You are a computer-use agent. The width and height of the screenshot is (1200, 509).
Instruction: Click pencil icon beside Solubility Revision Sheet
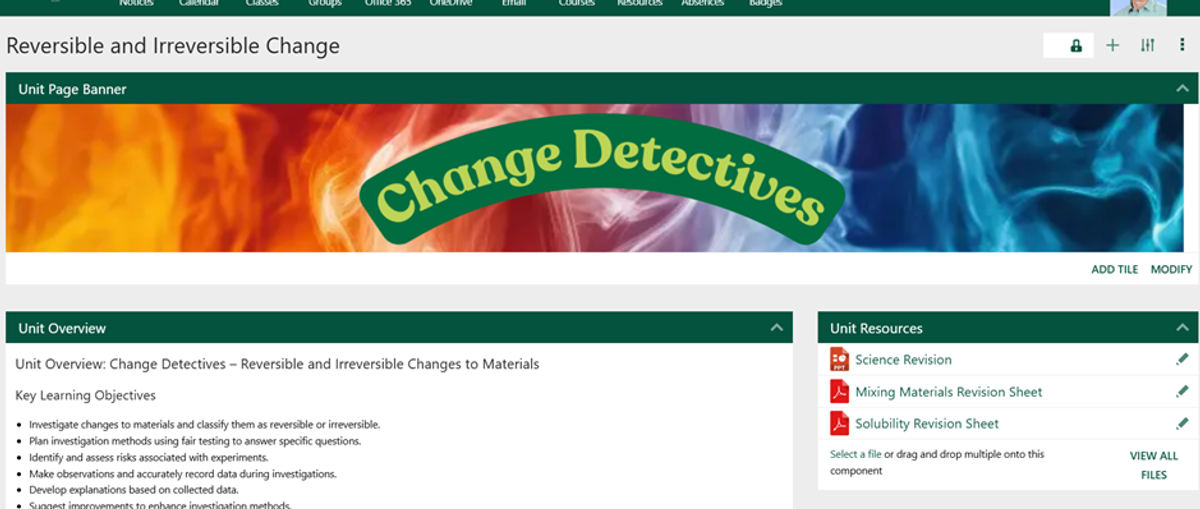1182,424
